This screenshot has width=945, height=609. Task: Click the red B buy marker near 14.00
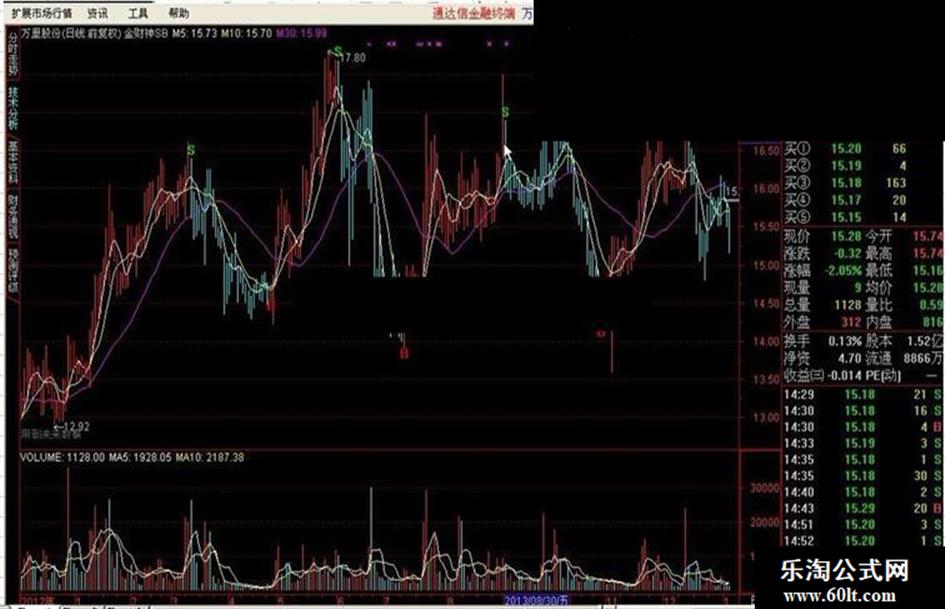(404, 353)
